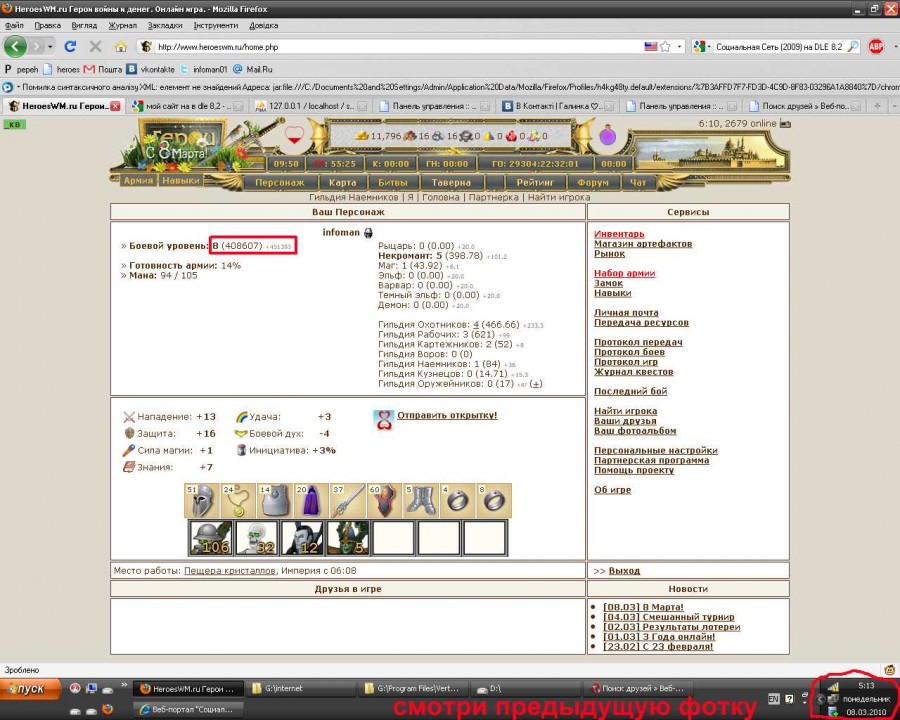Open the Форум game menu
The width and height of the screenshot is (900, 720).
pyautogui.click(x=593, y=183)
